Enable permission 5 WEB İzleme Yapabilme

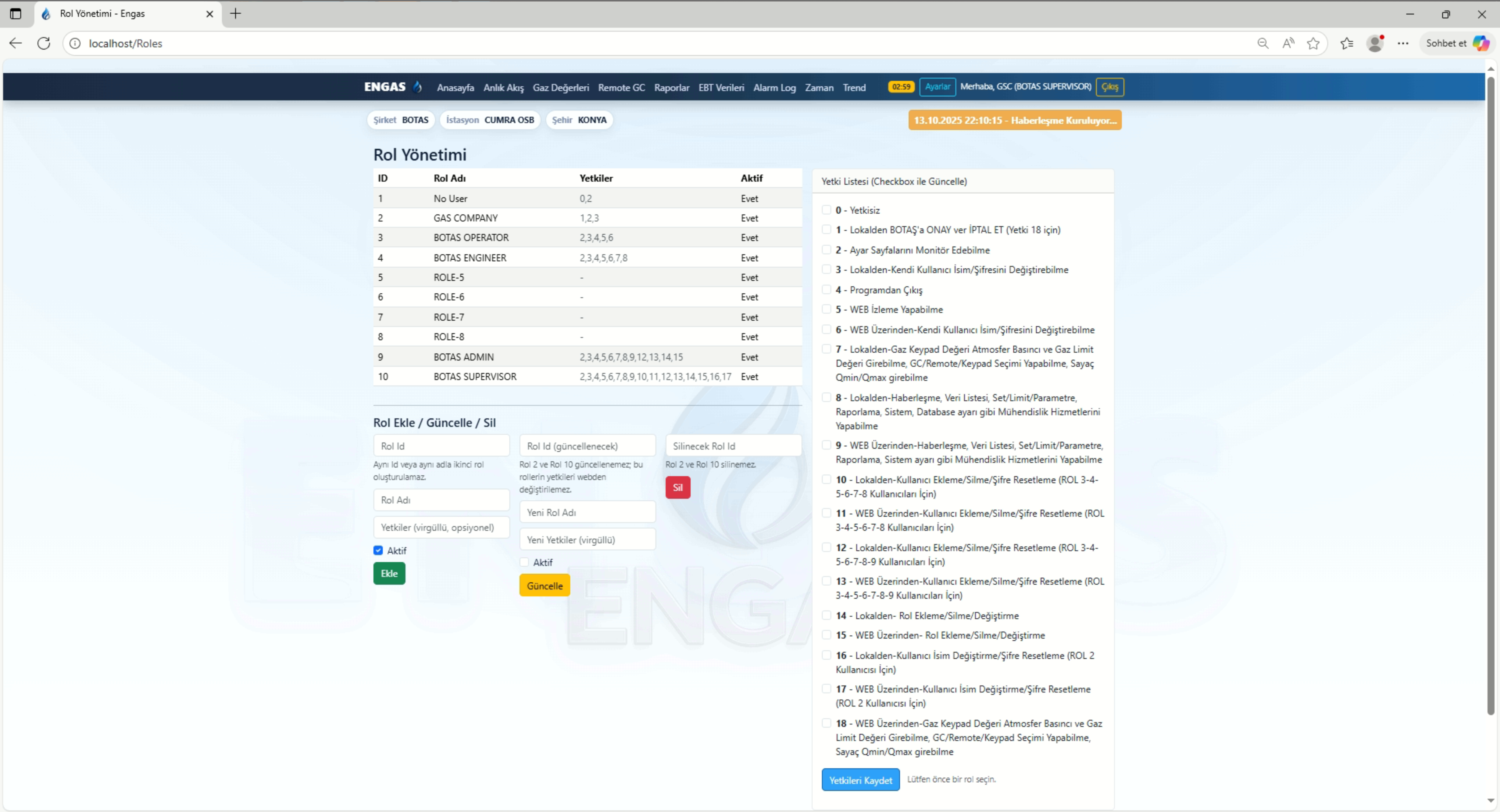click(826, 309)
